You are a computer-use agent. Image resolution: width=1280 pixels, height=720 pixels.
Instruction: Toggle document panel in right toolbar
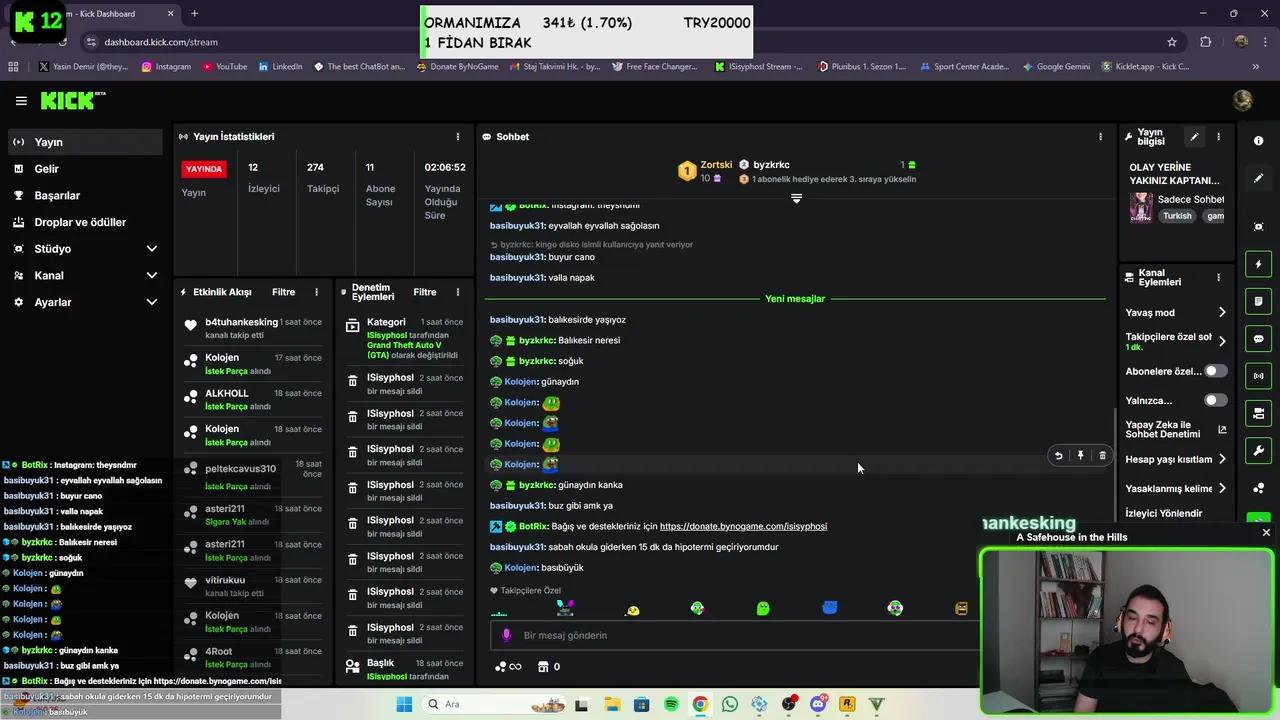coord(1258,301)
